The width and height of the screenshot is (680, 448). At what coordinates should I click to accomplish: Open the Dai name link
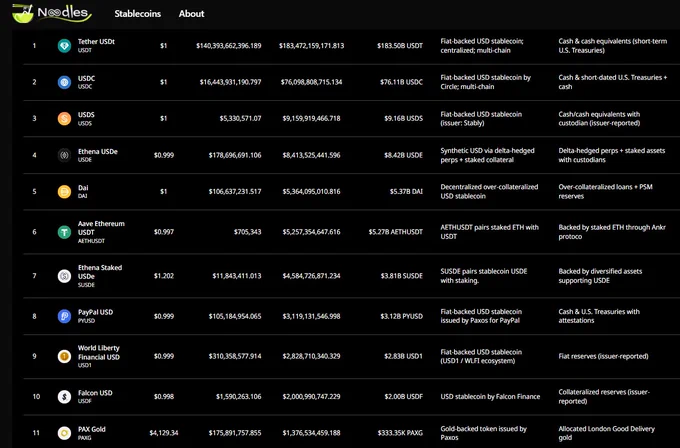(x=83, y=188)
